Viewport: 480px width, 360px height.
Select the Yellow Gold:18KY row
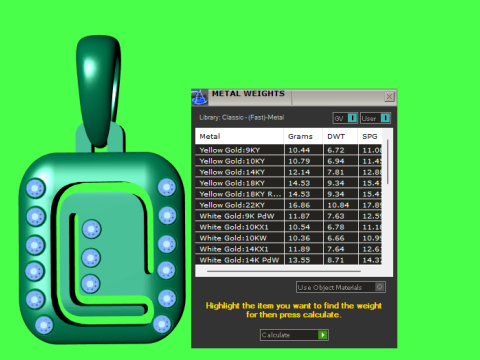(289, 183)
